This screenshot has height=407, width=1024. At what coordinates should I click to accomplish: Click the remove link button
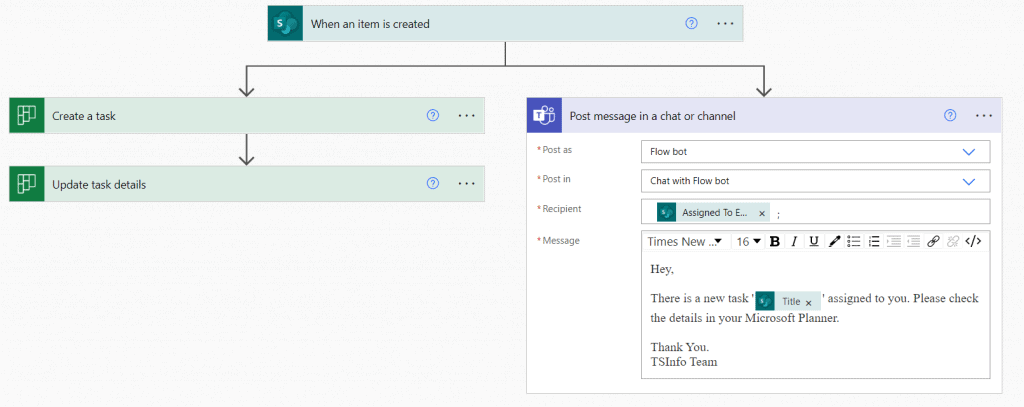pos(953,241)
